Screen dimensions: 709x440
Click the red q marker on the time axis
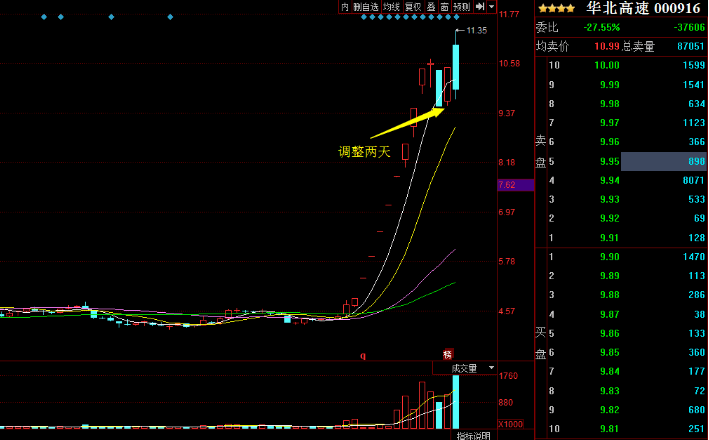pyautogui.click(x=363, y=355)
